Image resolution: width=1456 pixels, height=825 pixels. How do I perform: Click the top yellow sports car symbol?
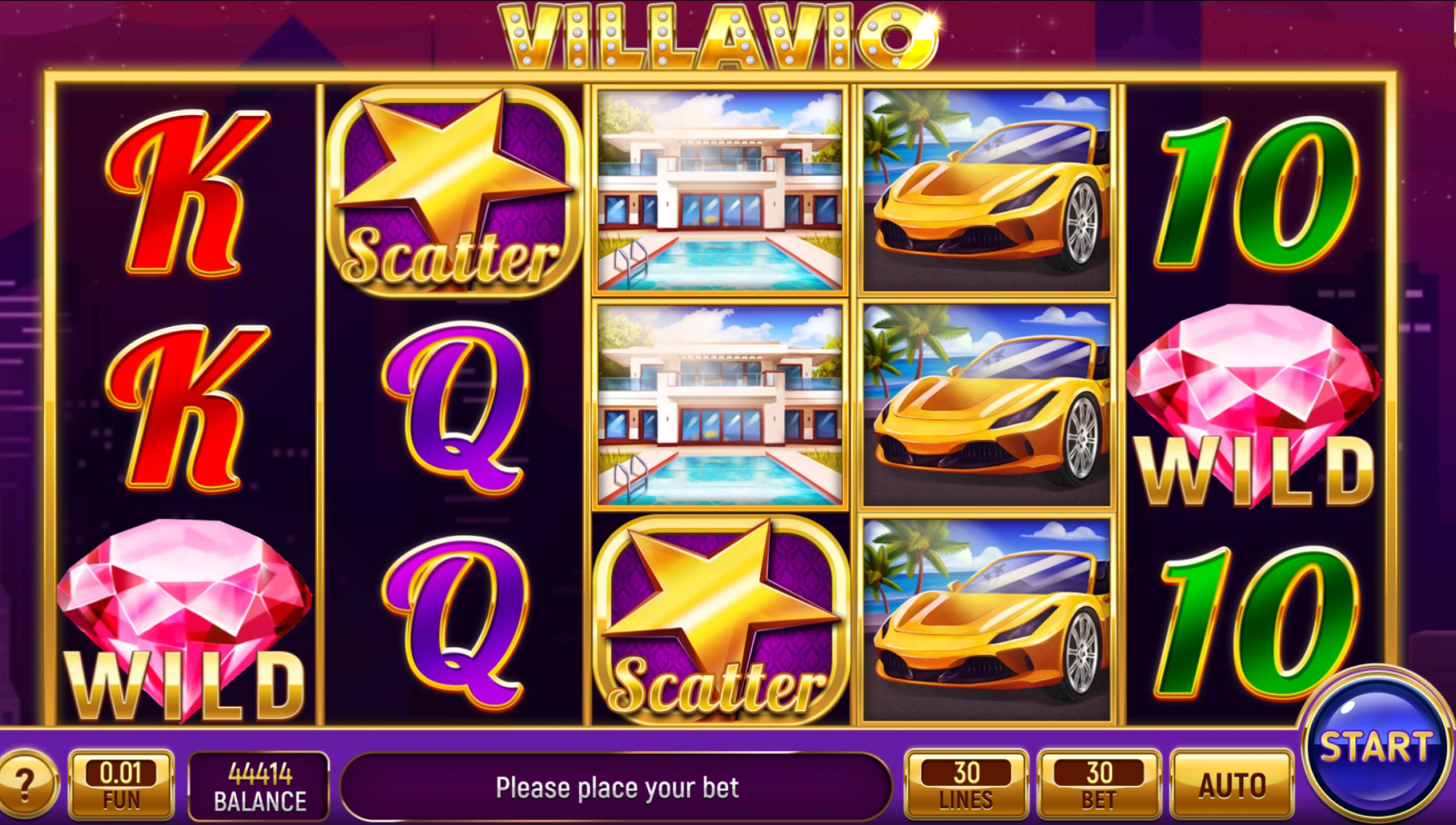pos(987,190)
